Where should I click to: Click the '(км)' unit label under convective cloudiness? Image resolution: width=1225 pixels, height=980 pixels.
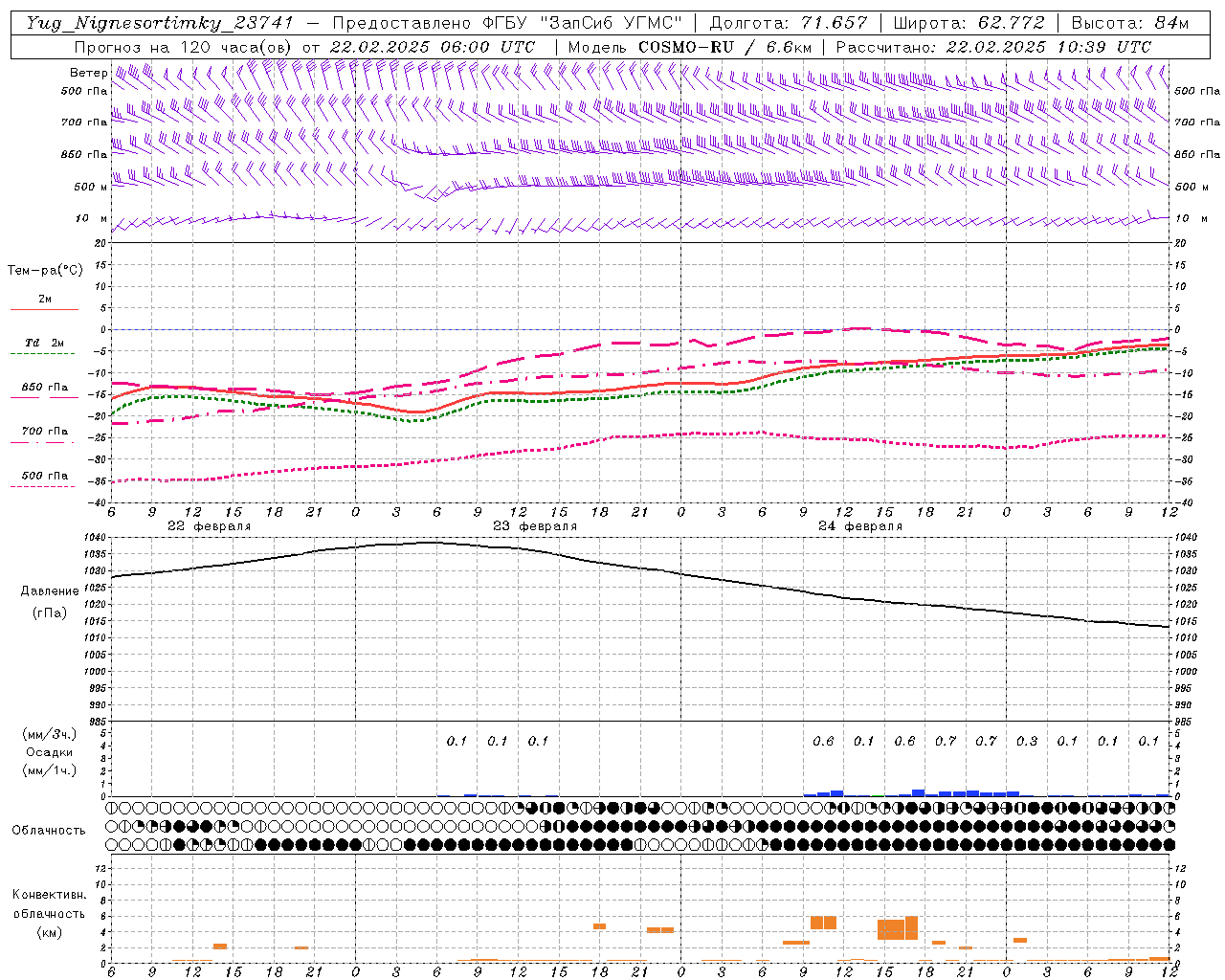(x=50, y=932)
